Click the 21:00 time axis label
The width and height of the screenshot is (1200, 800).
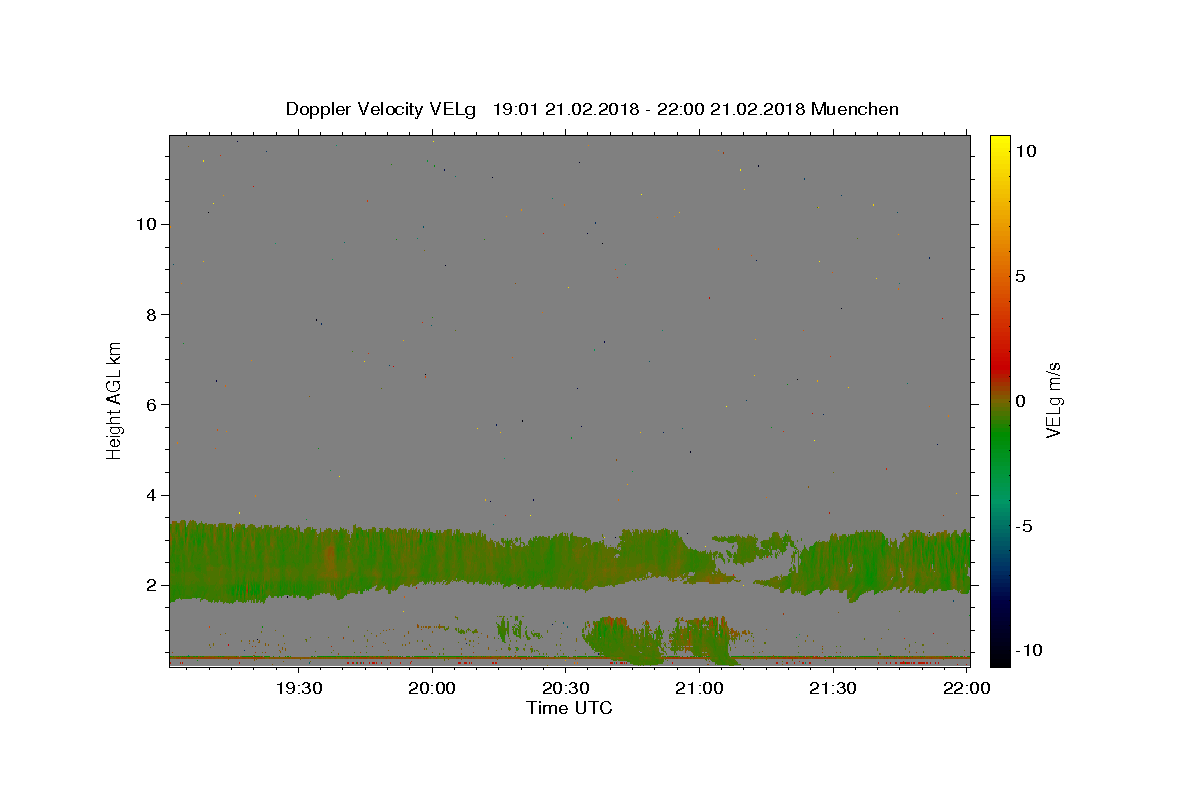click(x=700, y=688)
